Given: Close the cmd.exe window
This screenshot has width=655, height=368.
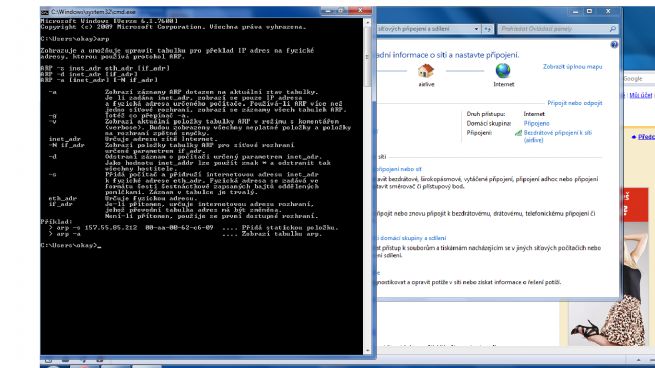Looking at the screenshot, I should point(360,11).
